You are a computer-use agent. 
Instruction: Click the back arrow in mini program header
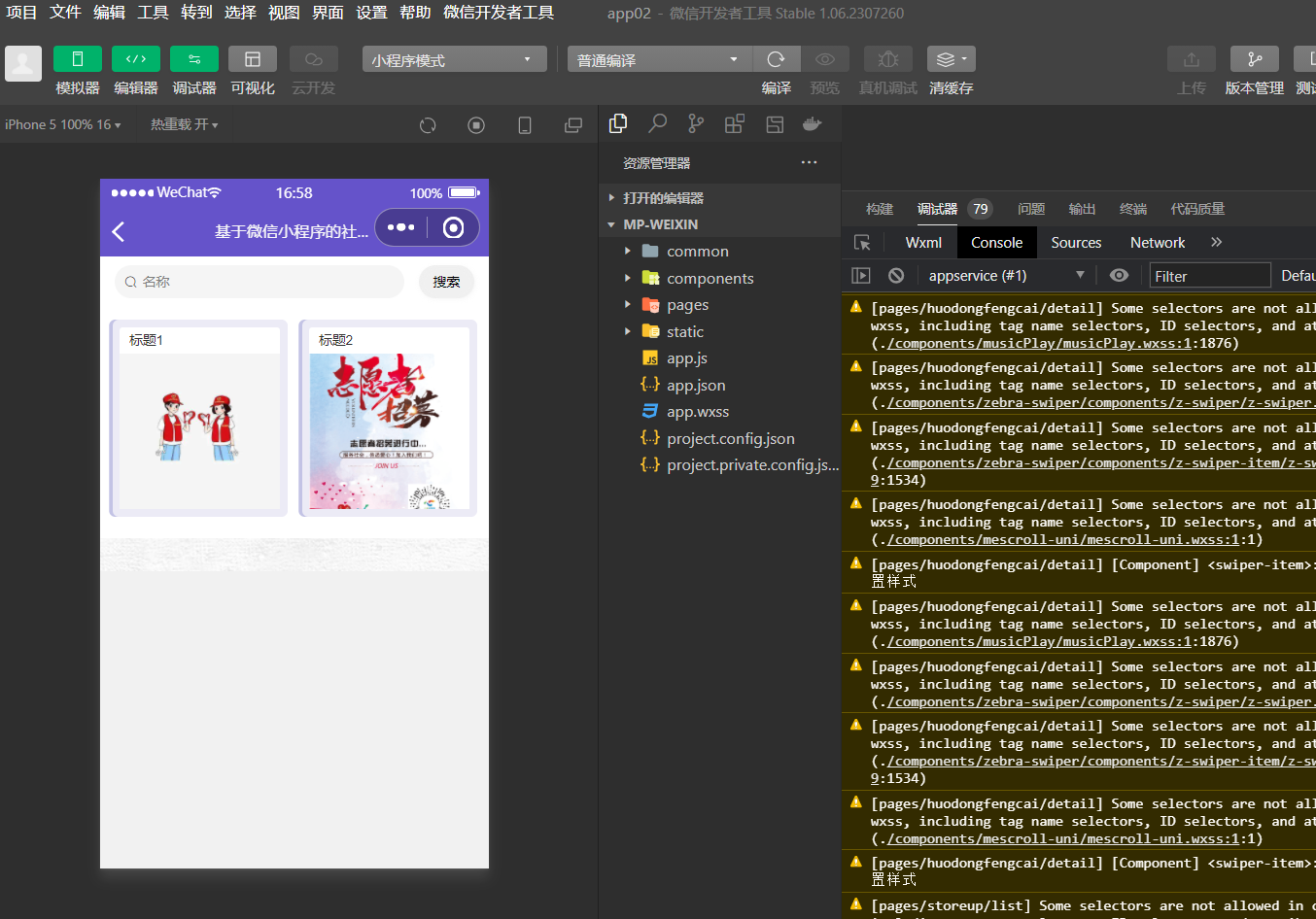pyautogui.click(x=119, y=231)
